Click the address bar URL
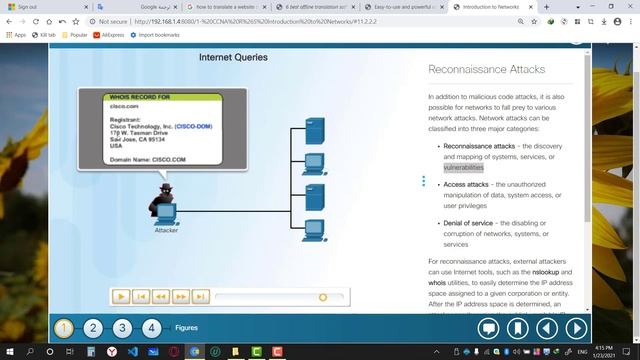Viewport: 640px width, 360px height. (256, 22)
